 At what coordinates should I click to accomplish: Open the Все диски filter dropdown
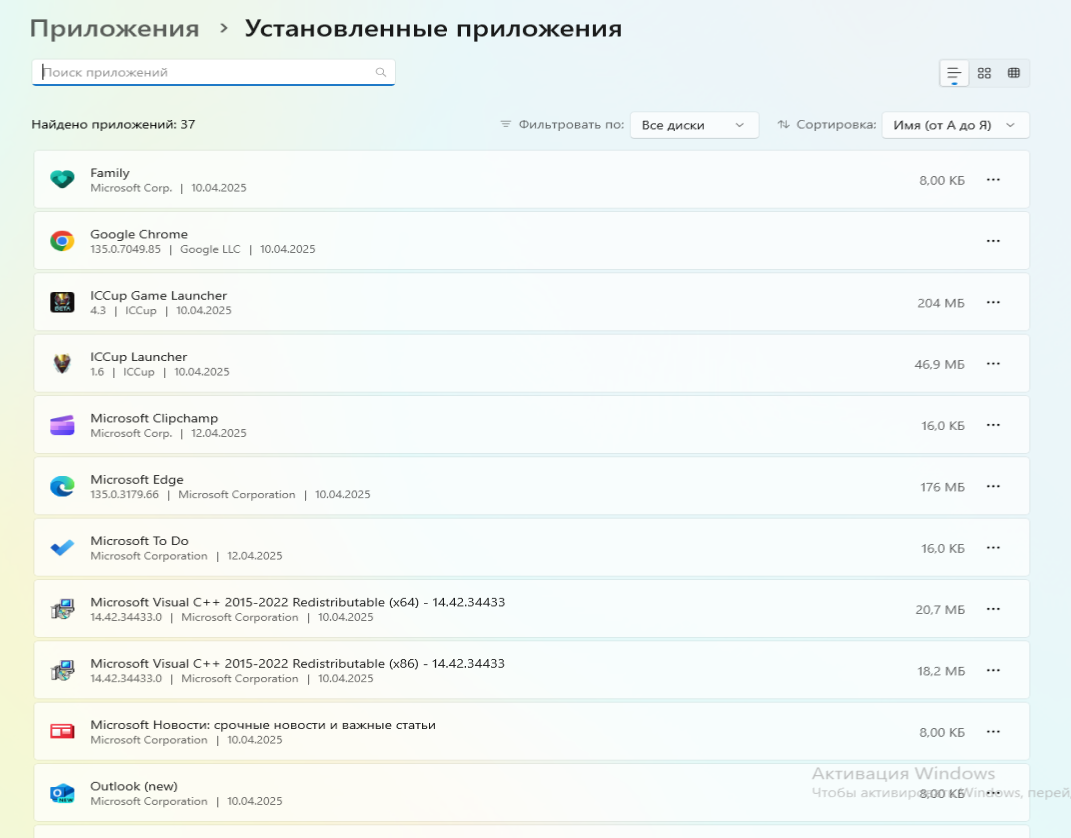[x=694, y=125]
